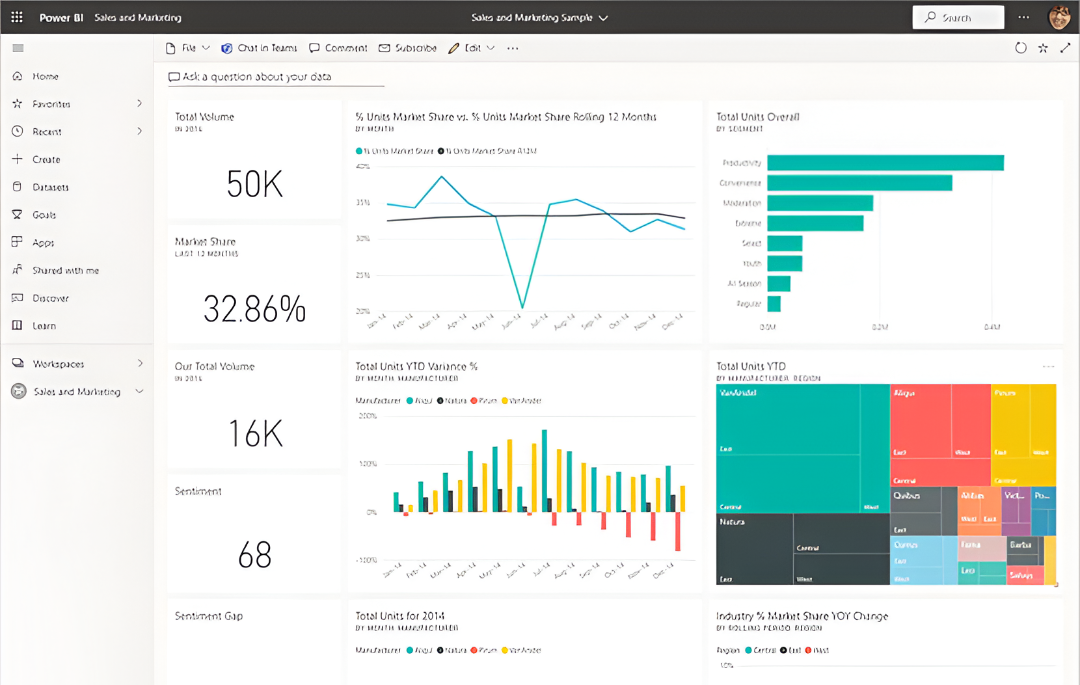Screen dimensions: 1080x685
Task: Open Total Units YTD tile ellipsis
Action: coord(1048,367)
